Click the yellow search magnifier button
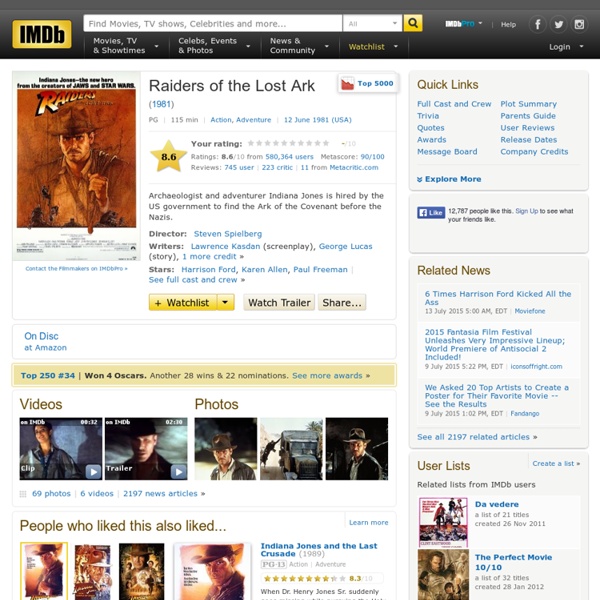This screenshot has width=600, height=600. point(413,23)
